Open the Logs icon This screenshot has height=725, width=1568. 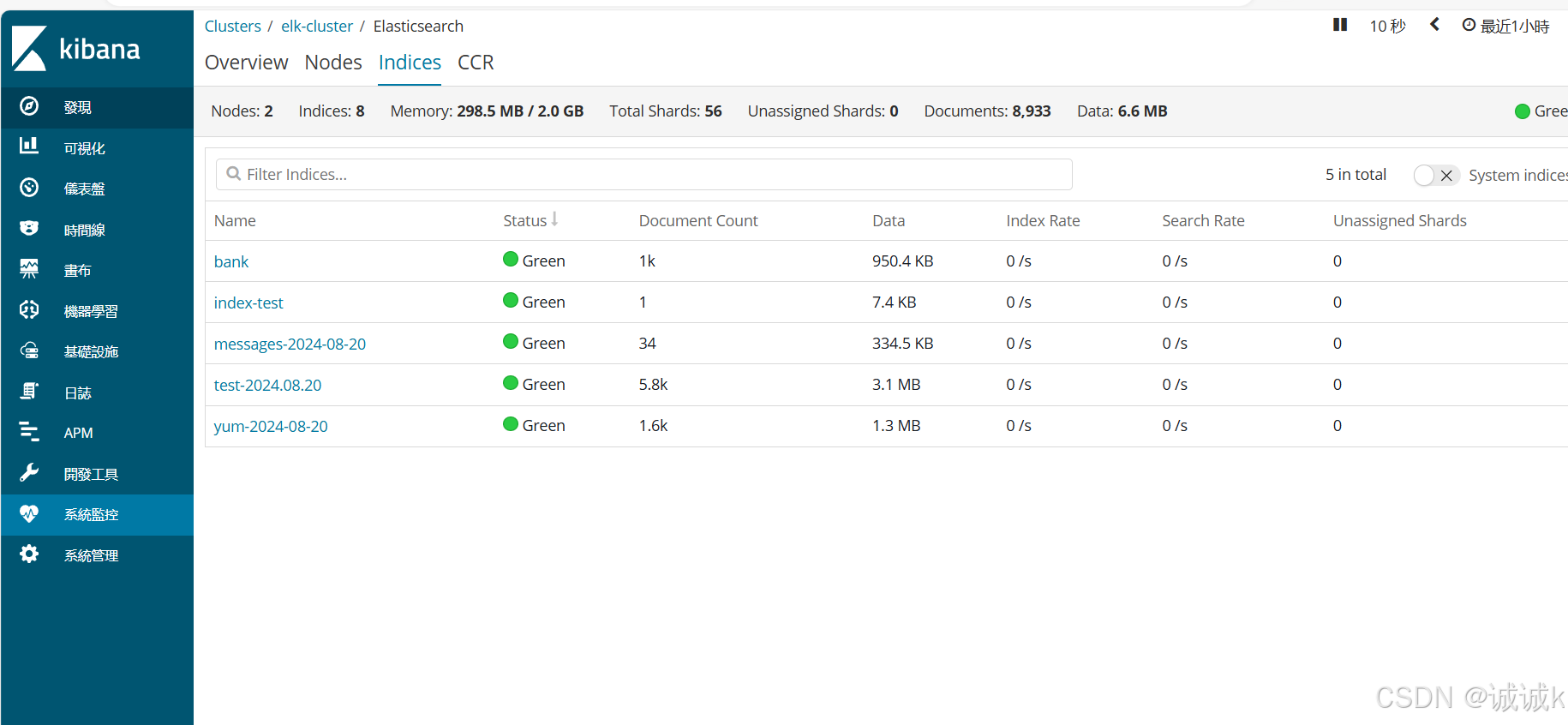click(29, 392)
